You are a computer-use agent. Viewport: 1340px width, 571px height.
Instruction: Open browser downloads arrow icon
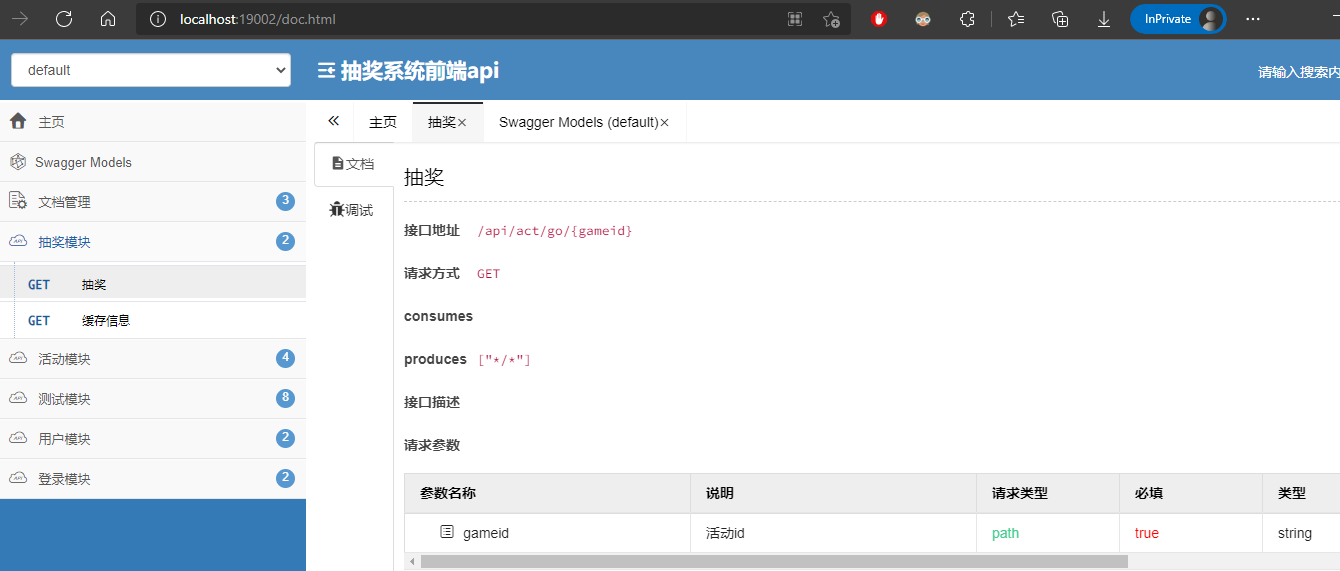(x=1104, y=19)
